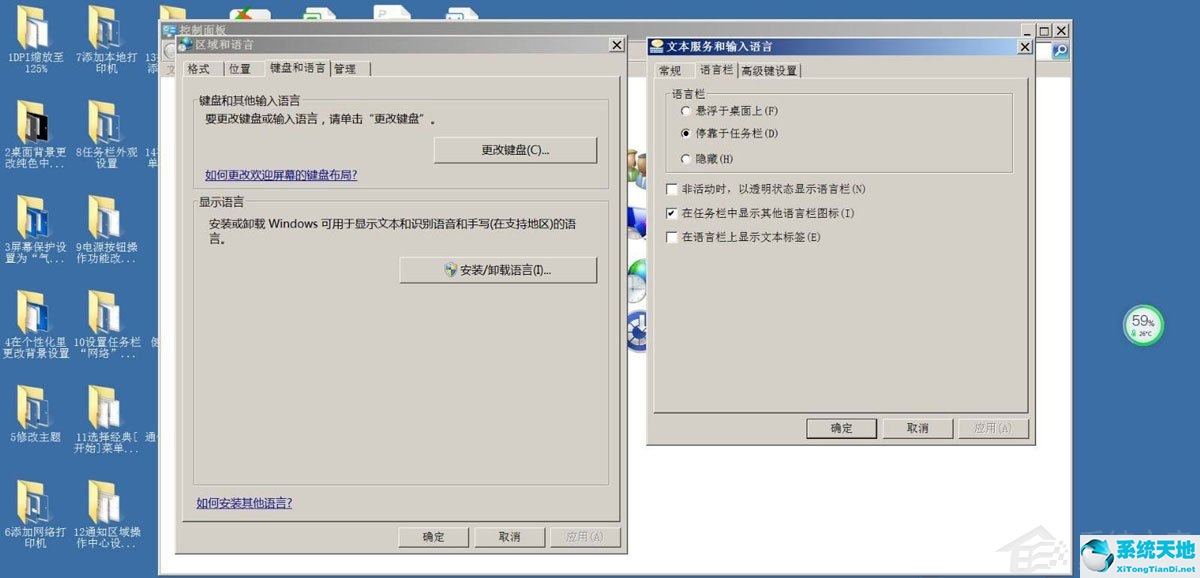Click the globe icon in 区域和语言 title bar
Image resolution: width=1200 pixels, height=578 pixels.
(x=185, y=45)
